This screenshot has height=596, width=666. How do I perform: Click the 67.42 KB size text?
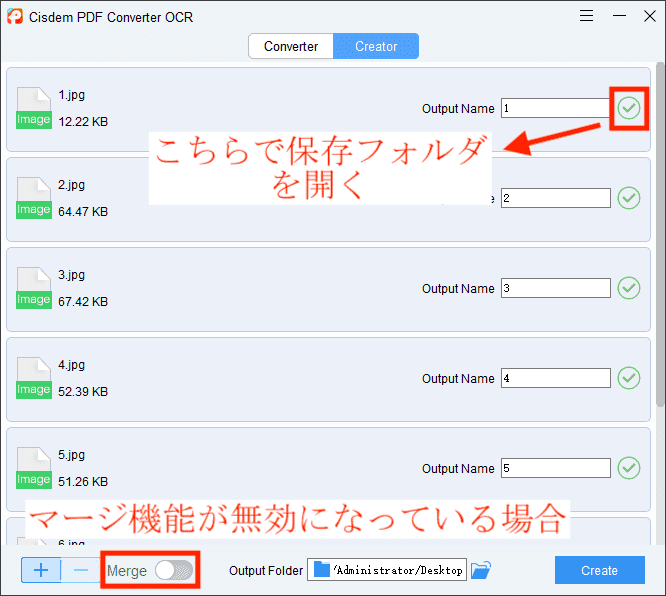pos(83,302)
